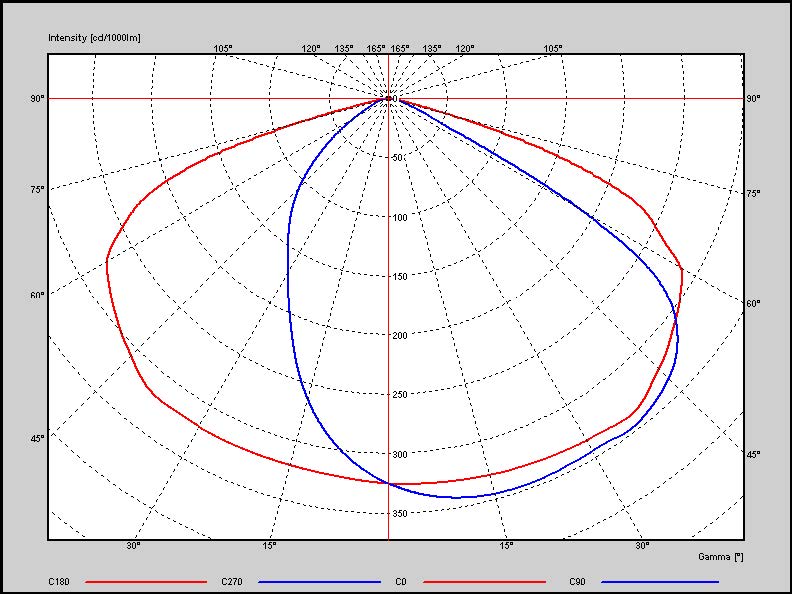792x594 pixels.
Task: Click the "0" origin label at the diagram center
Action: pyautogui.click(x=395, y=99)
